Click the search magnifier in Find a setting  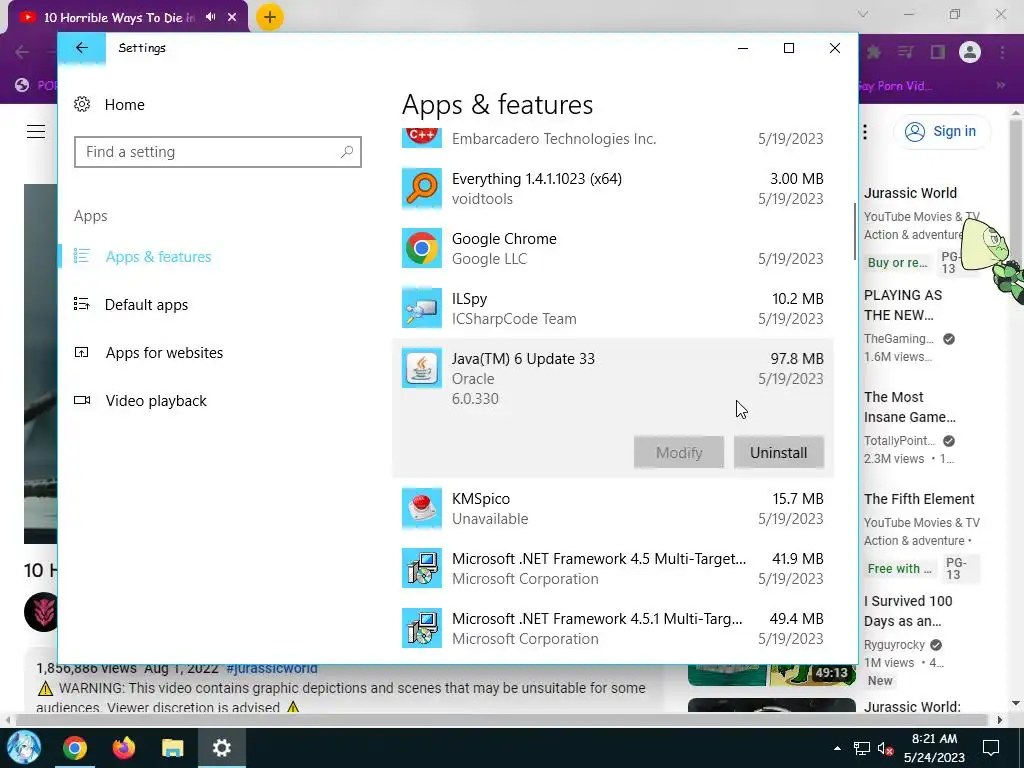click(x=347, y=152)
